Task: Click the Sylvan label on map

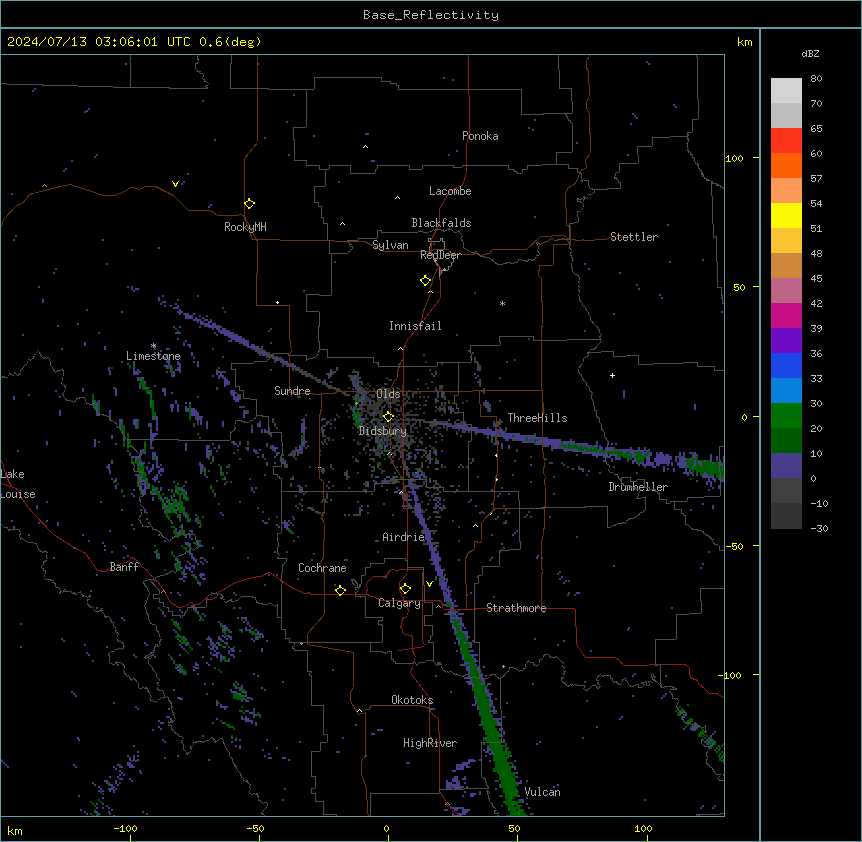Action: click(390, 245)
